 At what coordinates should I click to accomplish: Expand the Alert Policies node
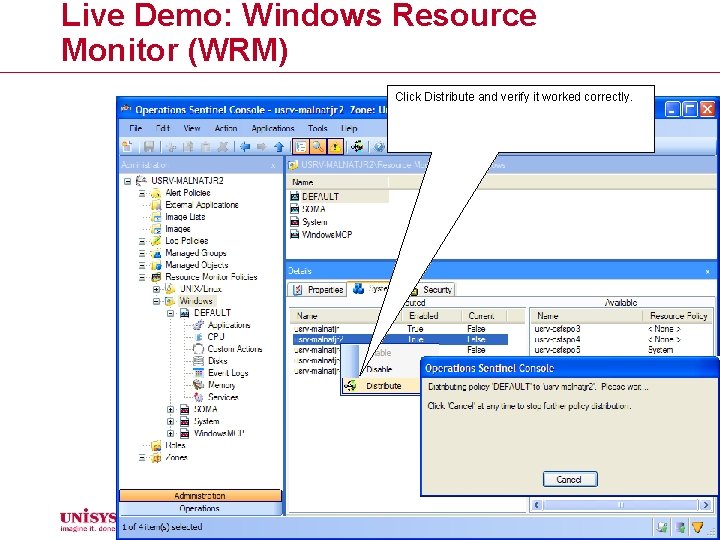pyautogui.click(x=142, y=193)
